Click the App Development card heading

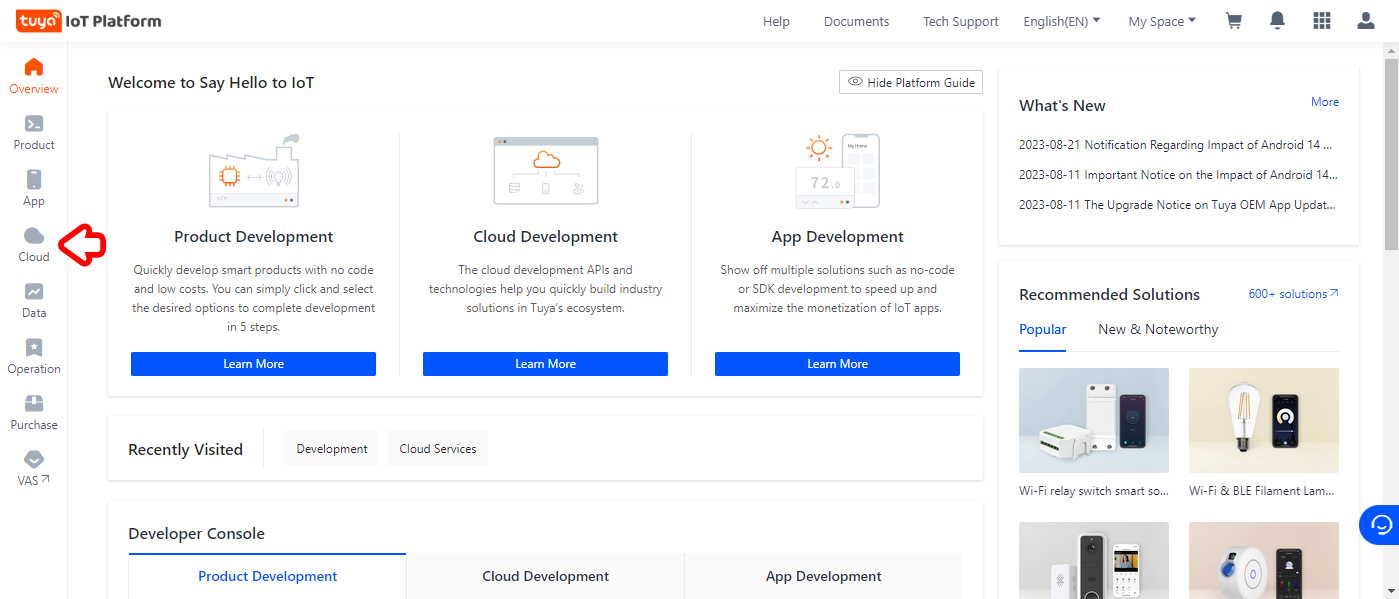838,237
